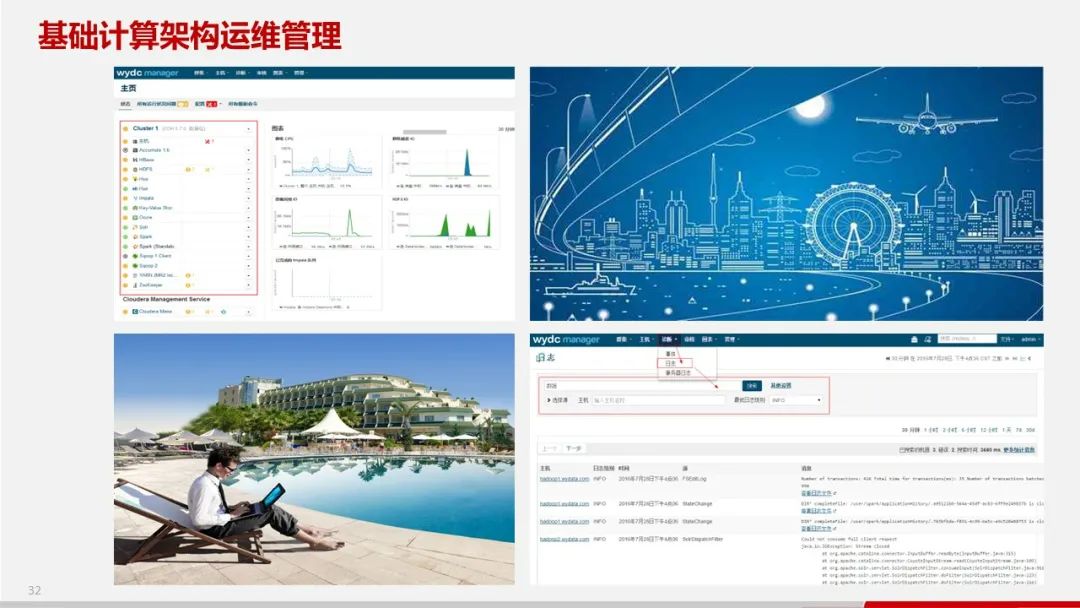
Task: Click the Key-Value Store service name
Action: tap(156, 208)
